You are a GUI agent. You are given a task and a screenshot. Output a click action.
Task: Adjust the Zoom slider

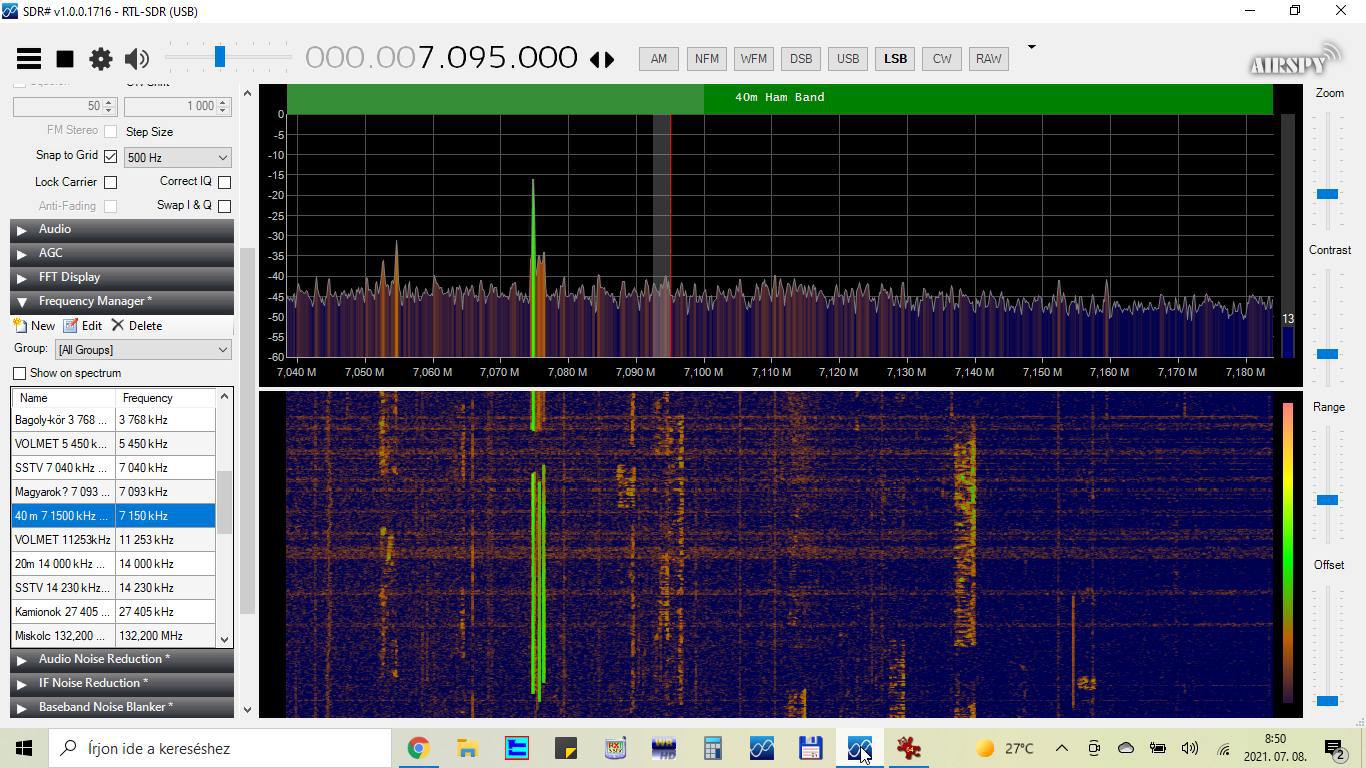click(x=1327, y=193)
